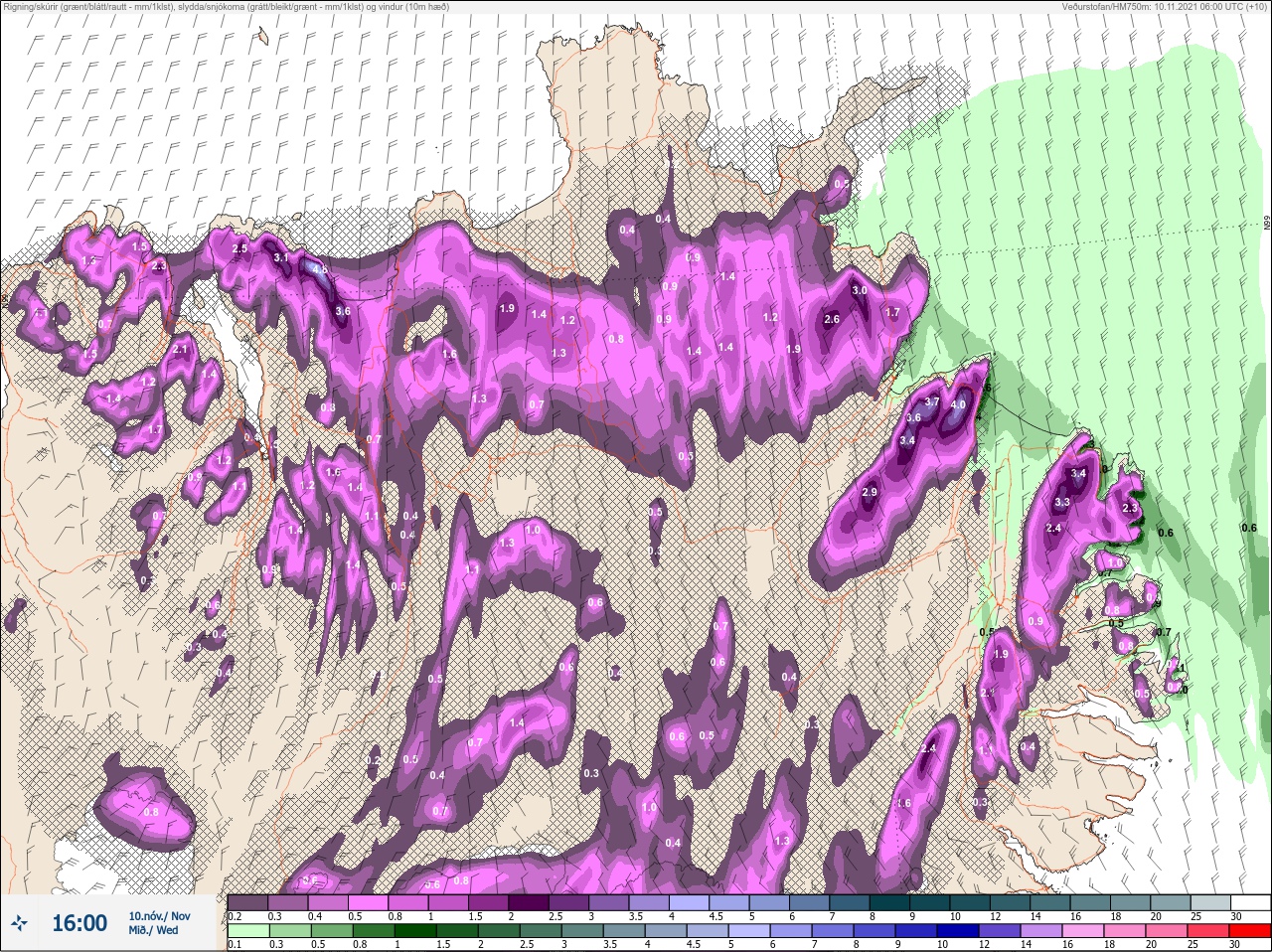Click the Veðurstofan/HM750m model run text
Viewport: 1272px width, 952px height.
tap(1164, 7)
